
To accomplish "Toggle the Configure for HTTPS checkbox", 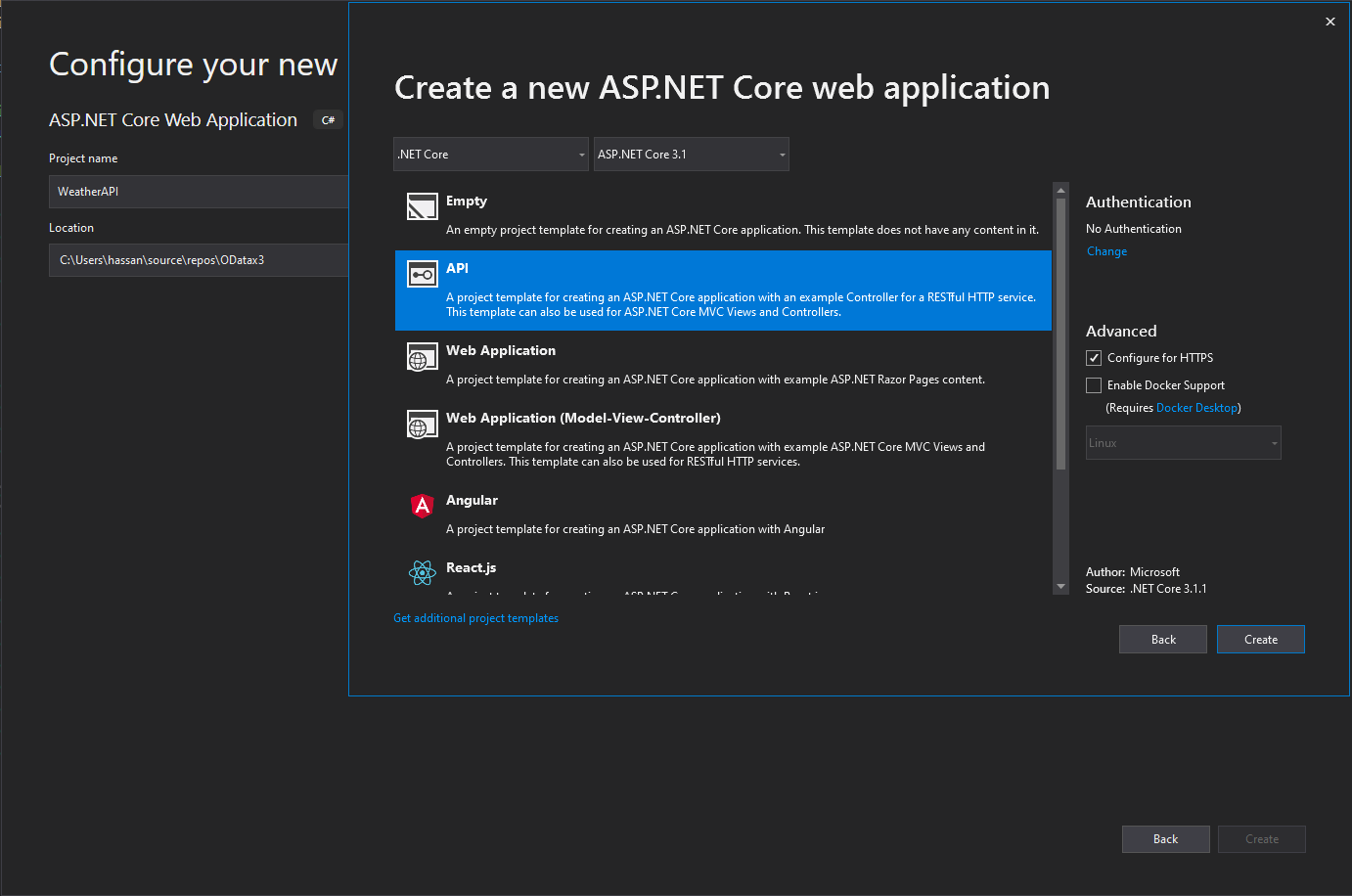I will pos(1094,358).
